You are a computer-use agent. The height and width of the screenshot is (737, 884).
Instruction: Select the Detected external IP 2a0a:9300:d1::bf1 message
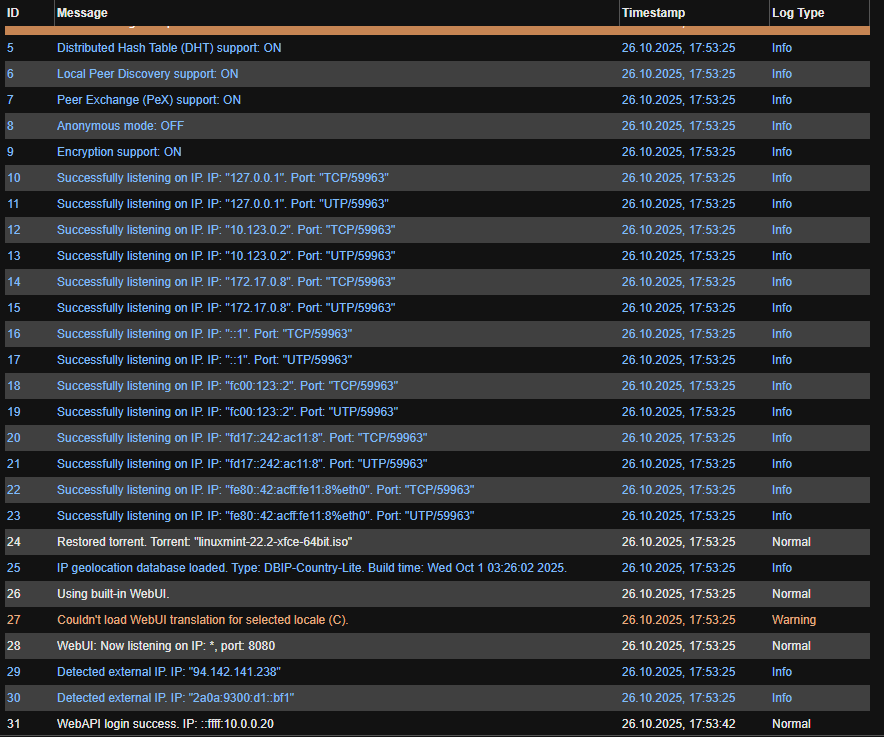pos(175,697)
